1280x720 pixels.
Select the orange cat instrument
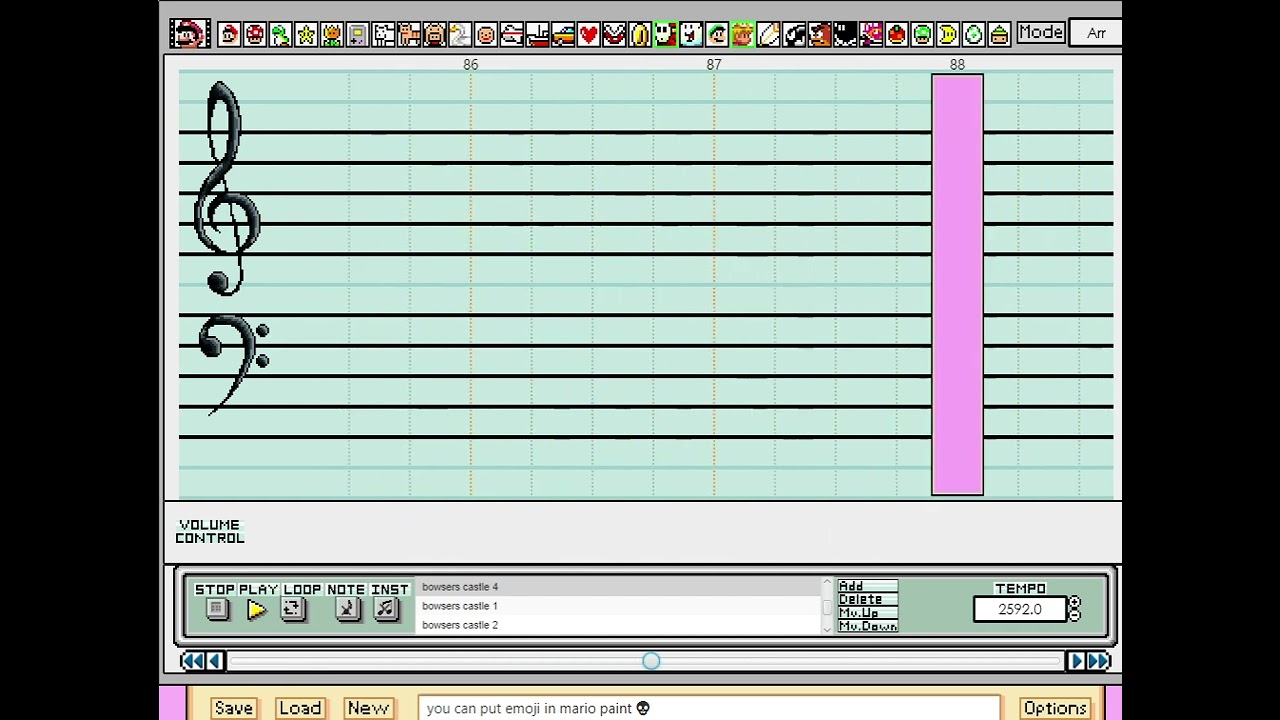click(x=409, y=35)
